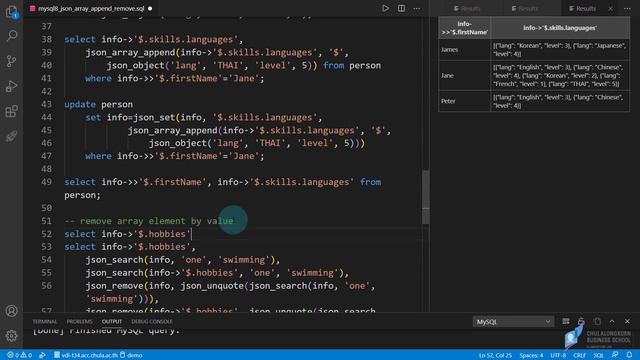The image size is (640, 360).
Task: Select the Jane cell in results
Action: tap(464, 76)
